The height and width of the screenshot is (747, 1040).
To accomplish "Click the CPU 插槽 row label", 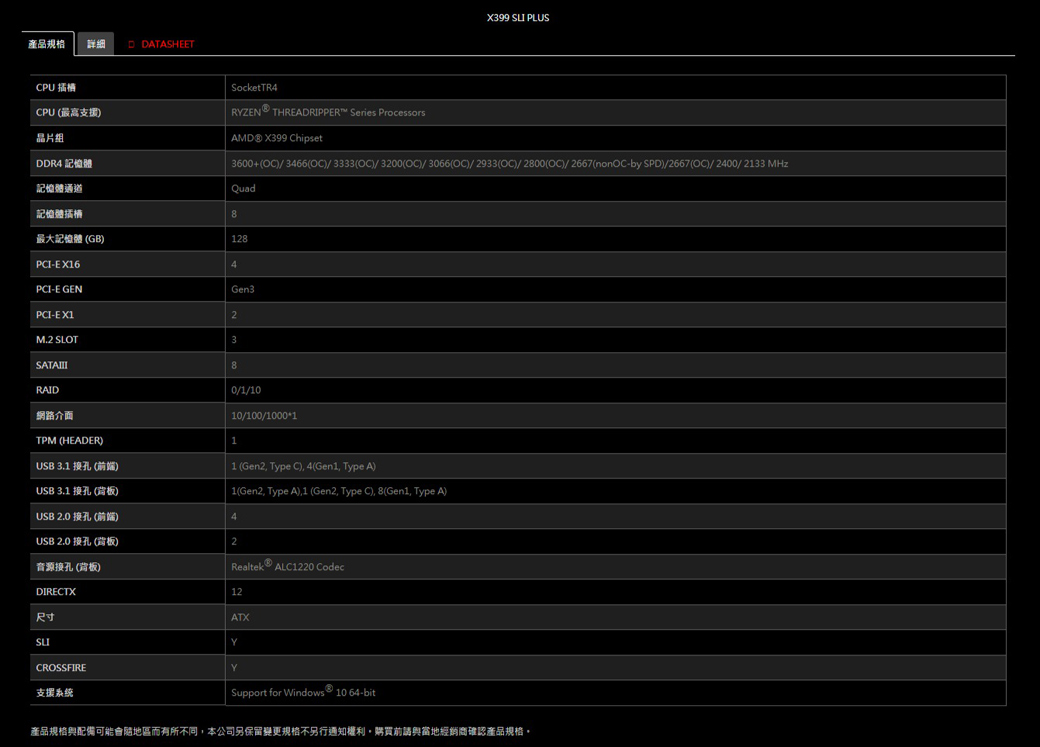I will [56, 88].
